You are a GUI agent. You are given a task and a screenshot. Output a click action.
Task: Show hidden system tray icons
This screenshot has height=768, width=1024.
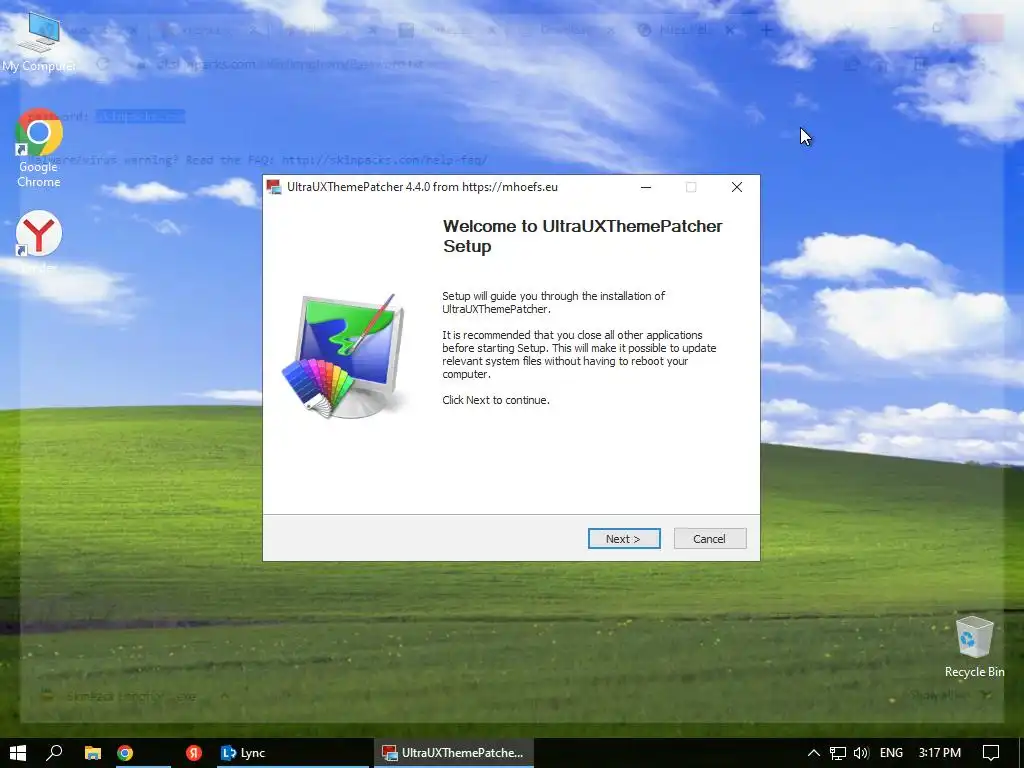[x=814, y=753]
